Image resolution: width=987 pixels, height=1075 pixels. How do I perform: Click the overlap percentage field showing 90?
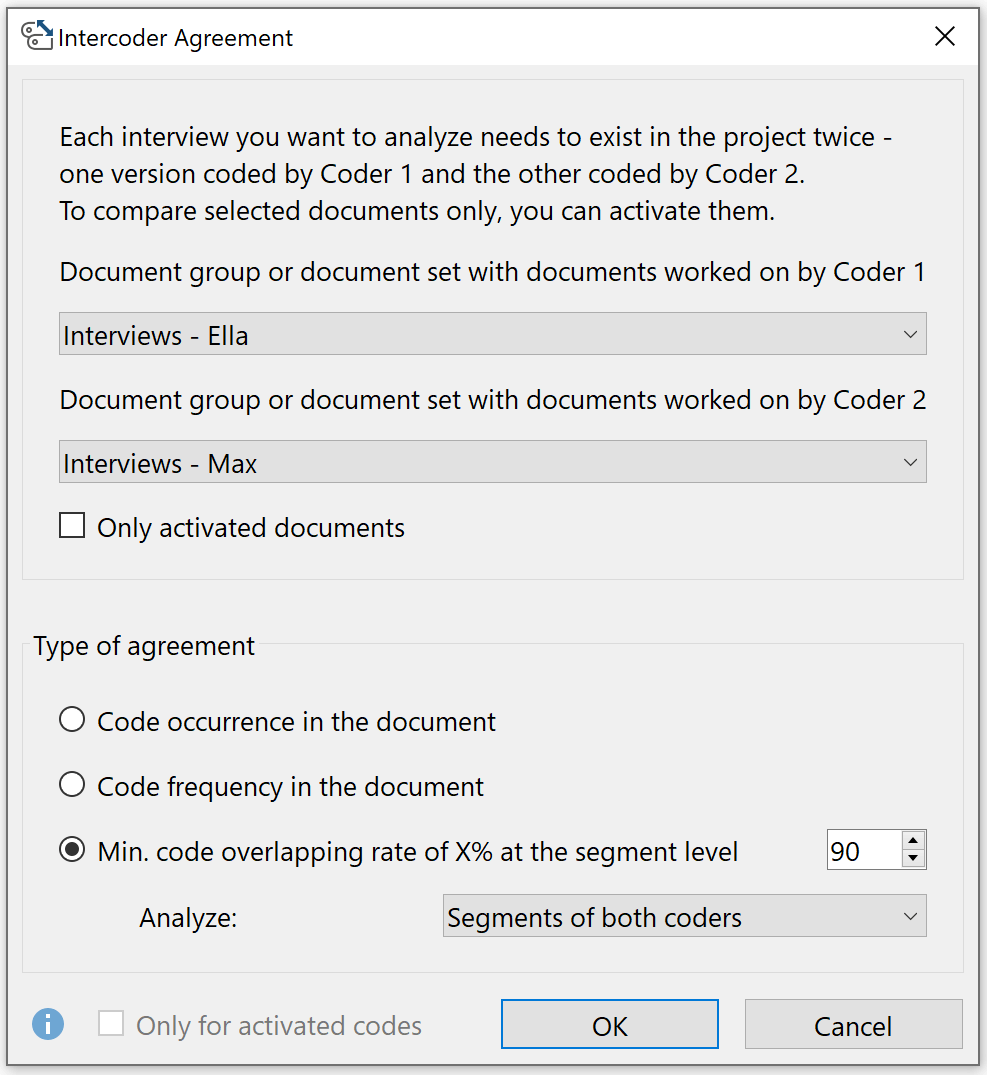click(x=864, y=850)
